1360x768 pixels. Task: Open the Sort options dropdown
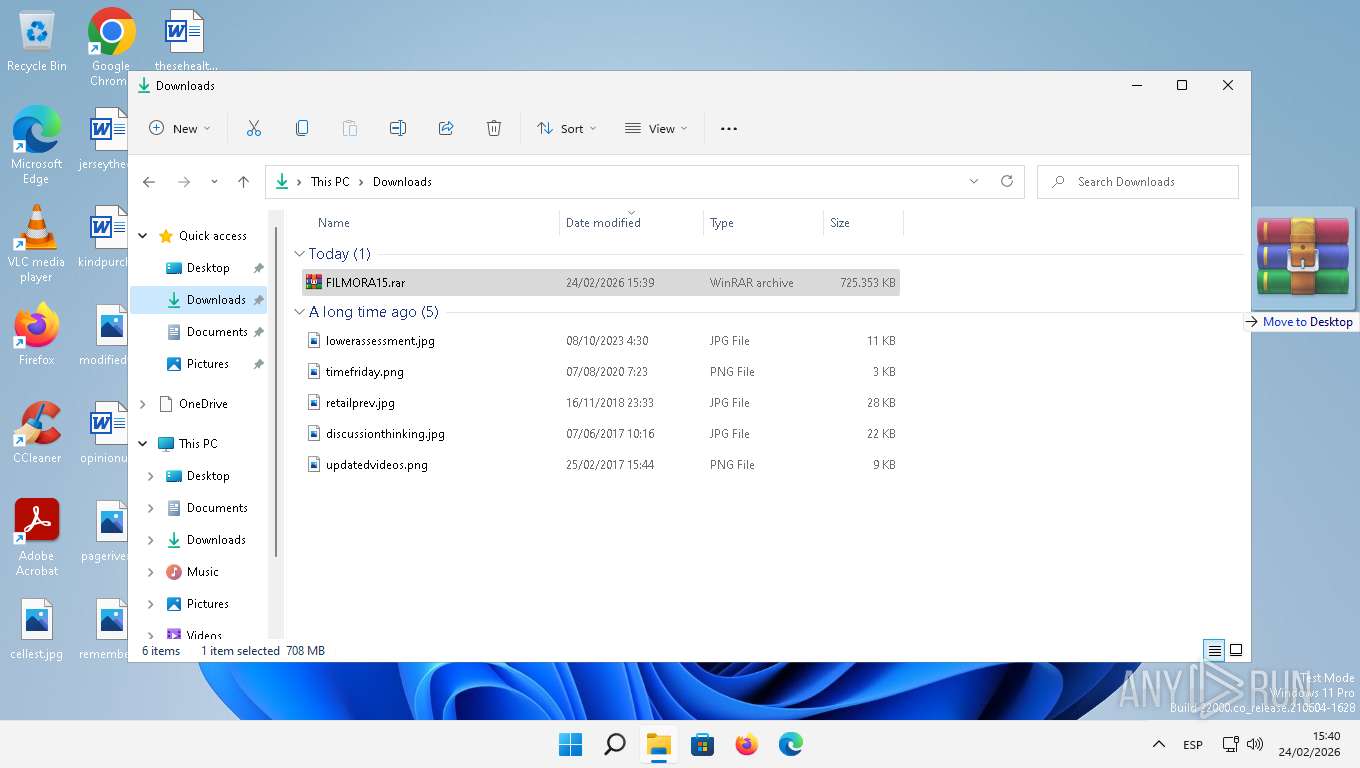(567, 128)
